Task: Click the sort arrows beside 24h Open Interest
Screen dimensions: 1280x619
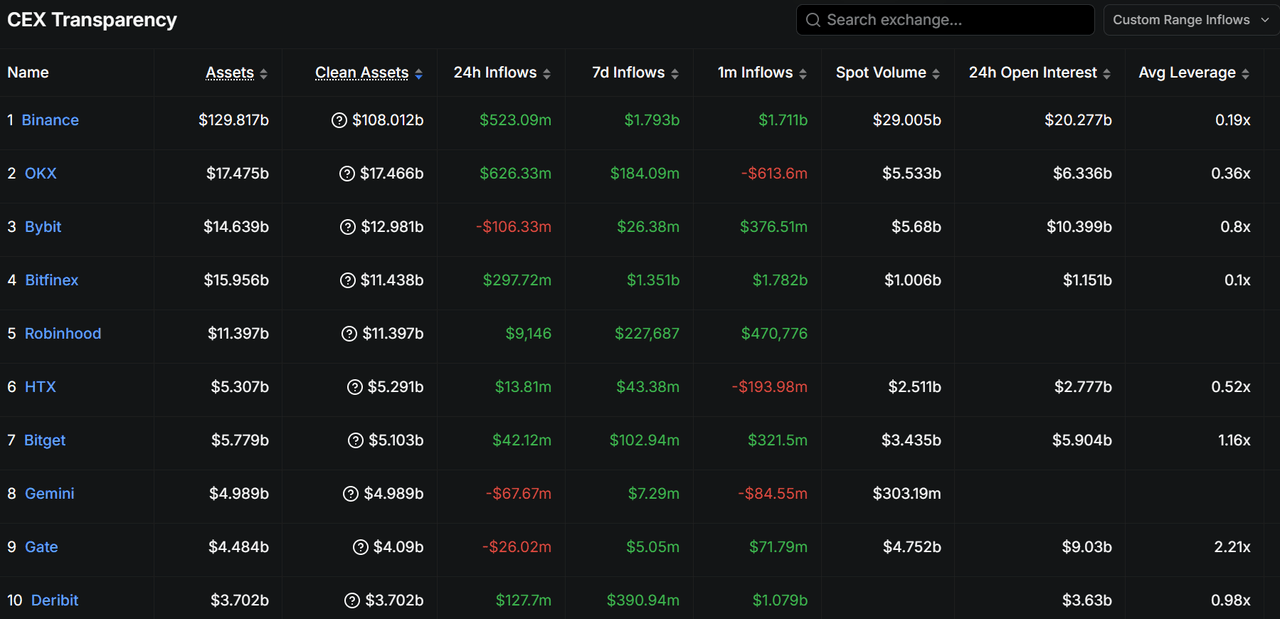Action: (x=1106, y=72)
